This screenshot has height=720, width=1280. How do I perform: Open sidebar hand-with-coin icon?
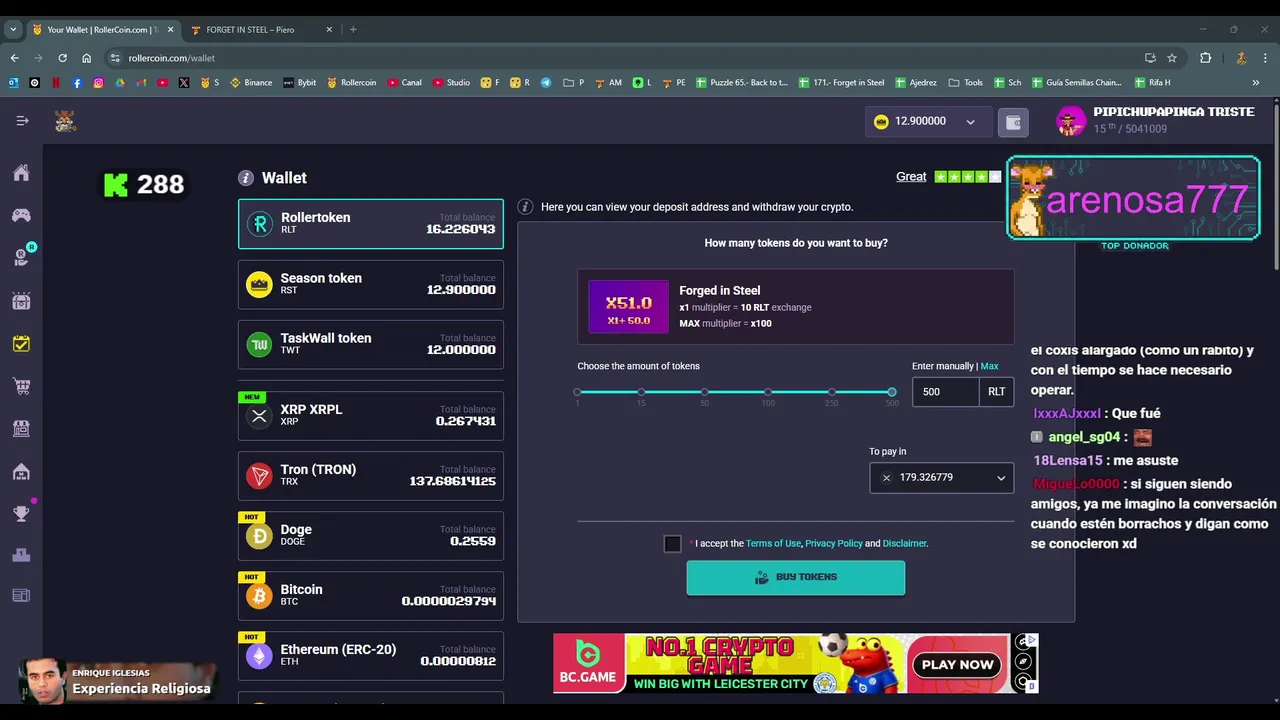tap(21, 257)
